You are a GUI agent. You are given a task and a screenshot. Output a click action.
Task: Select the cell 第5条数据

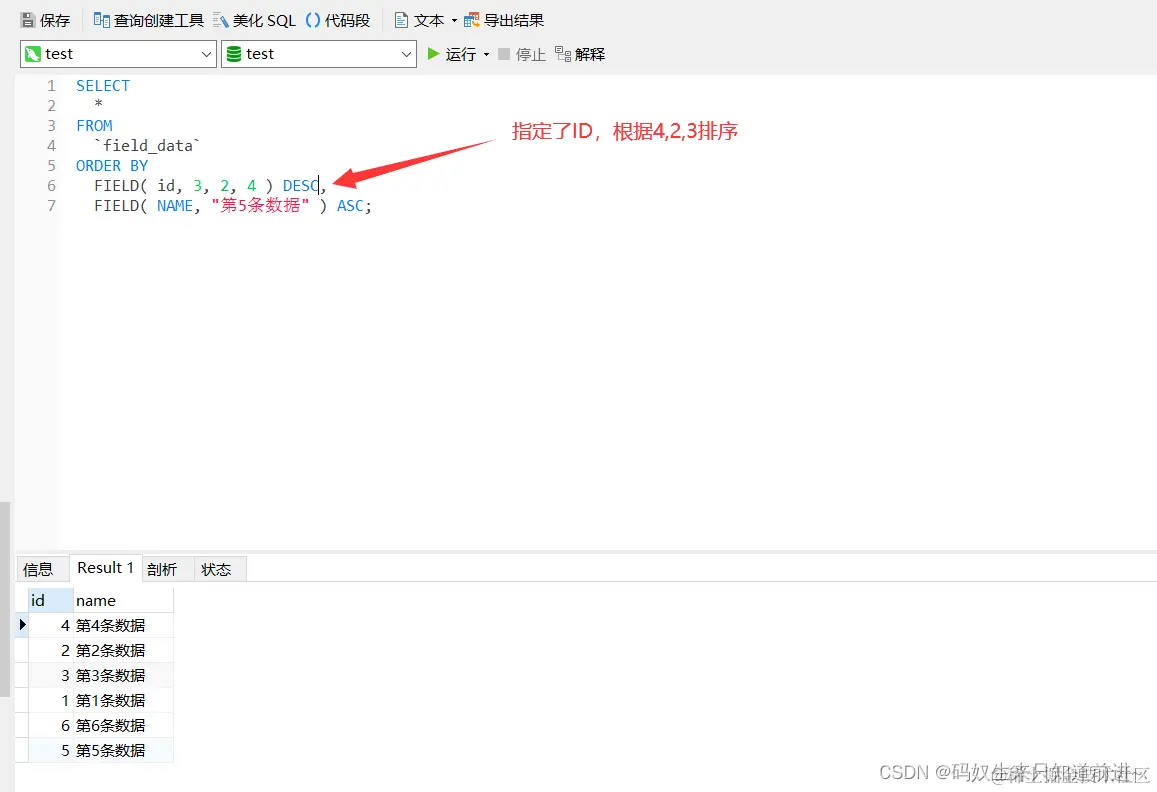coord(123,750)
